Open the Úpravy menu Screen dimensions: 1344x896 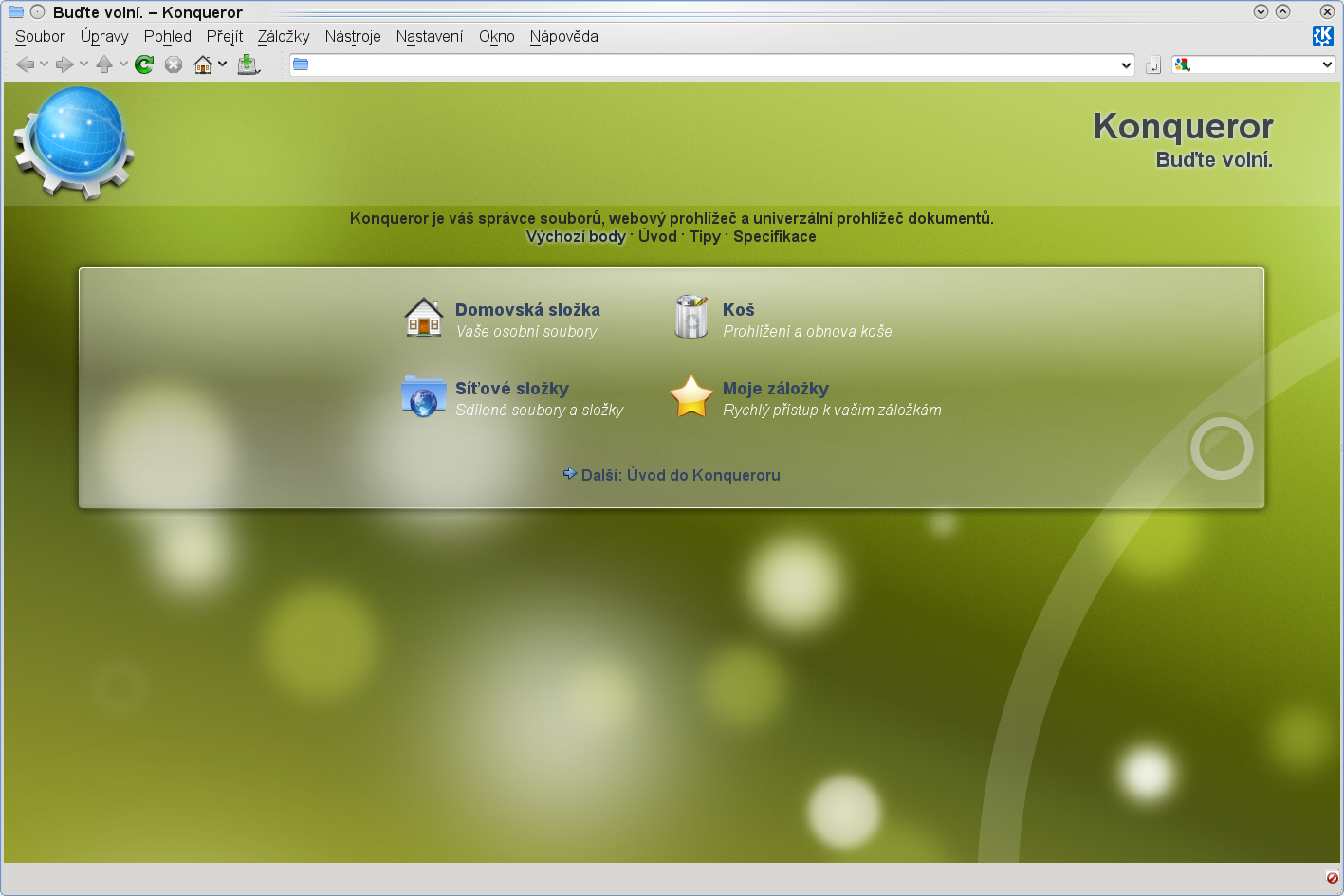104,36
